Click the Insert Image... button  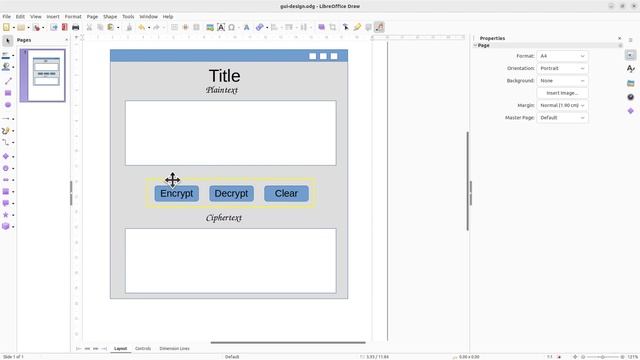click(x=562, y=93)
